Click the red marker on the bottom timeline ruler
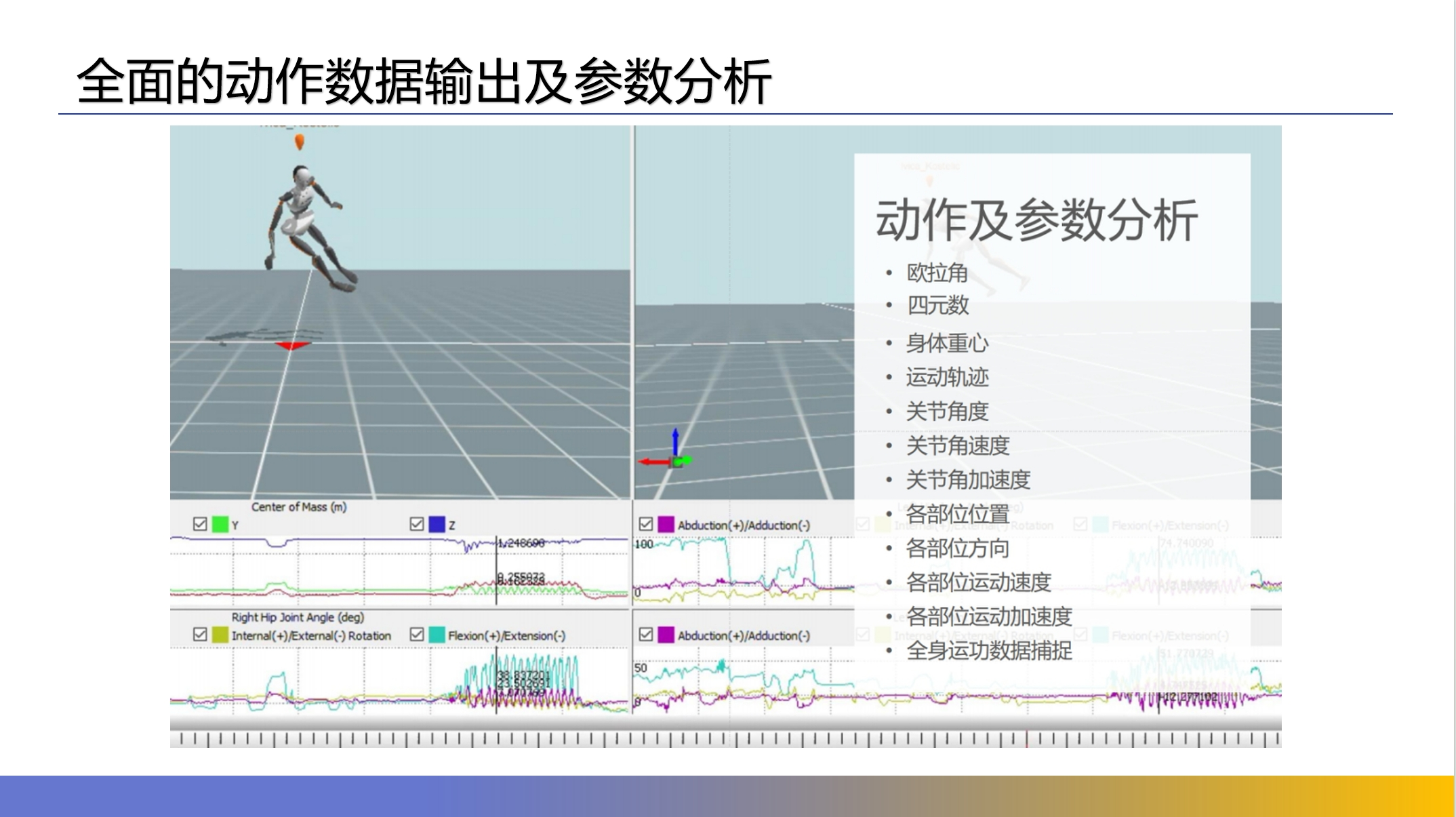The height and width of the screenshot is (817, 1456). (1027, 739)
